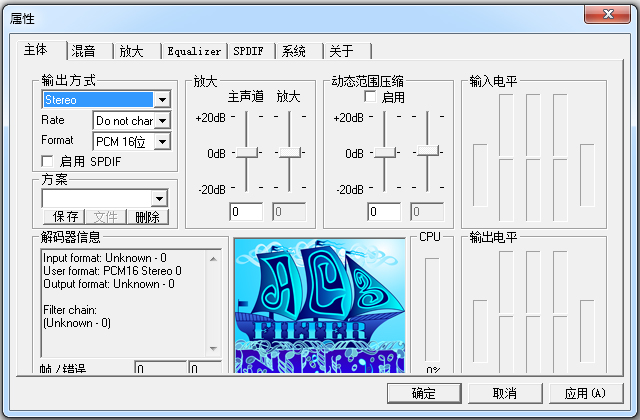Switch to the SPDIF tab
The height and width of the screenshot is (420, 640).
tap(250, 51)
